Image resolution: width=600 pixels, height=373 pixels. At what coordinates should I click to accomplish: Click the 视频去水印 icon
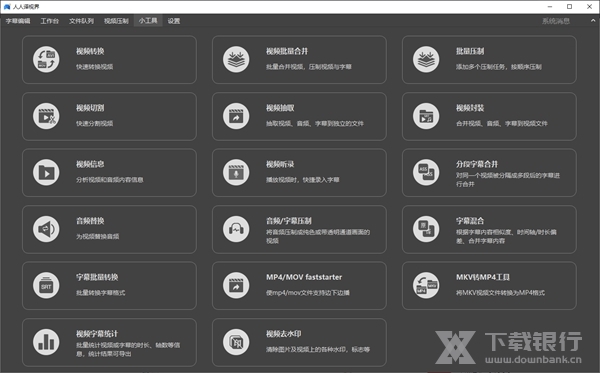click(236, 342)
